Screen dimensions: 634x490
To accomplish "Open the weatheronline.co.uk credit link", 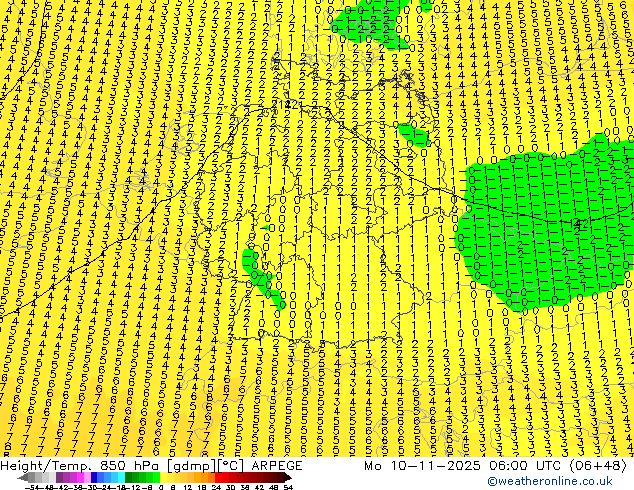I will [x=550, y=481].
